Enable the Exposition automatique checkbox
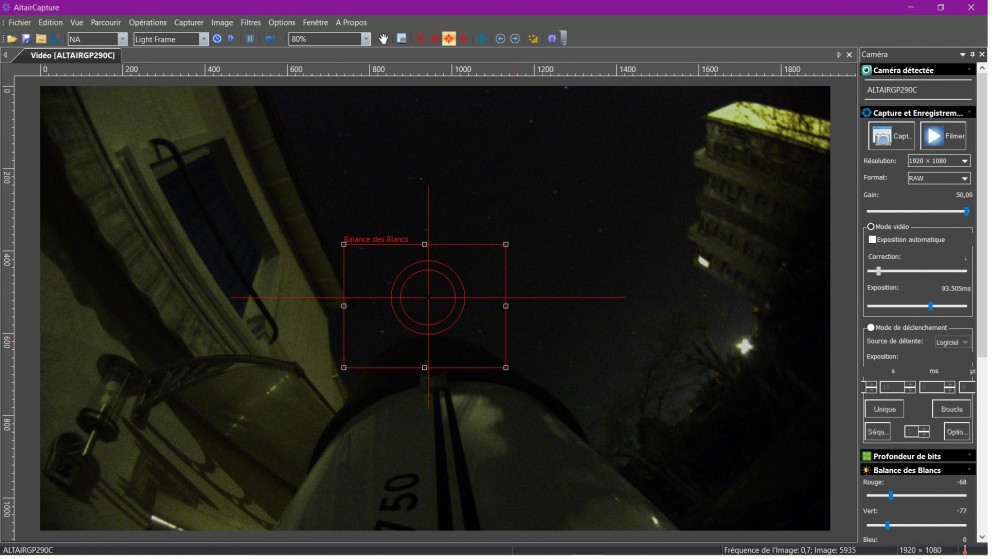This screenshot has width=1000, height=559. click(872, 240)
